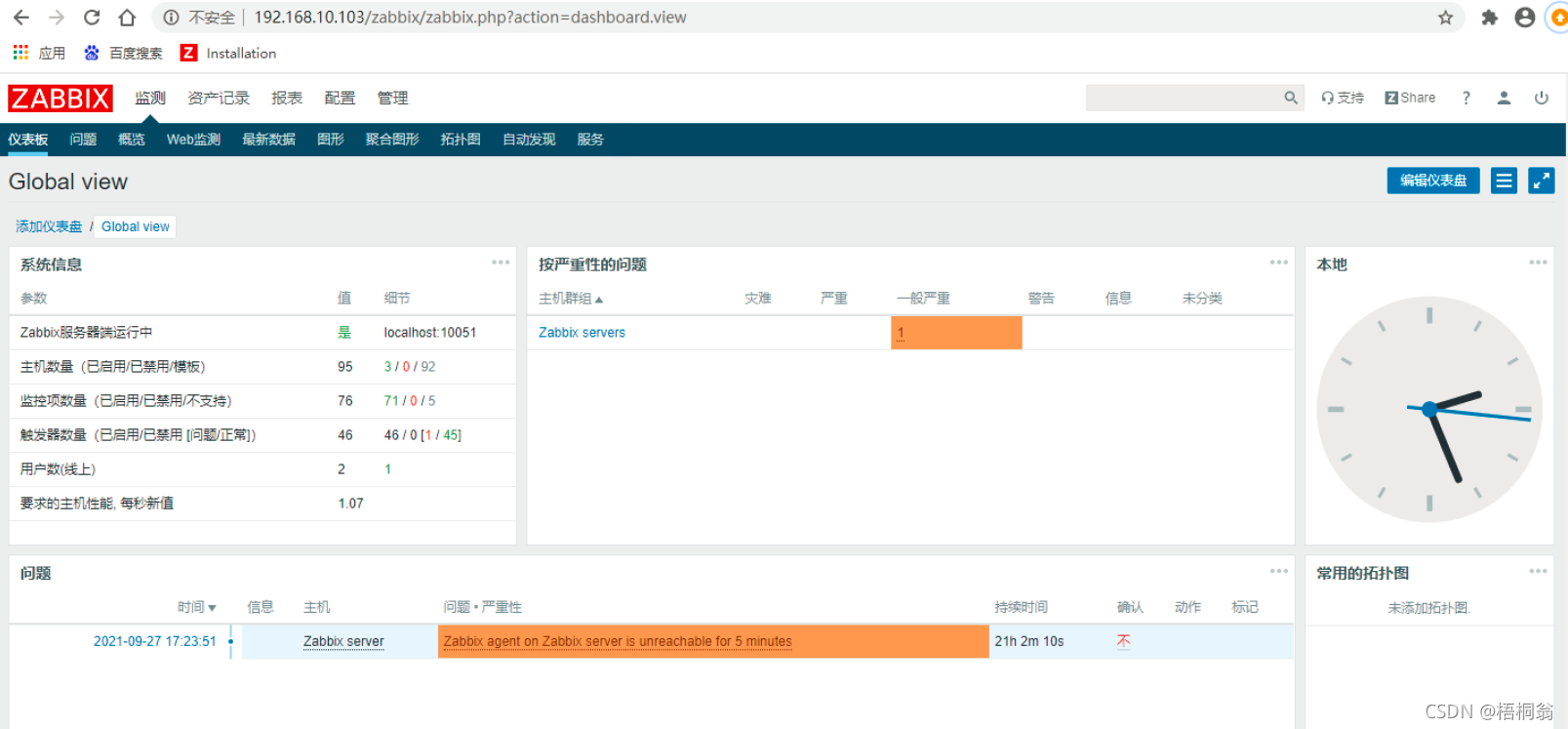Reload the Zabbix page
This screenshot has width=1568, height=729.
(92, 18)
